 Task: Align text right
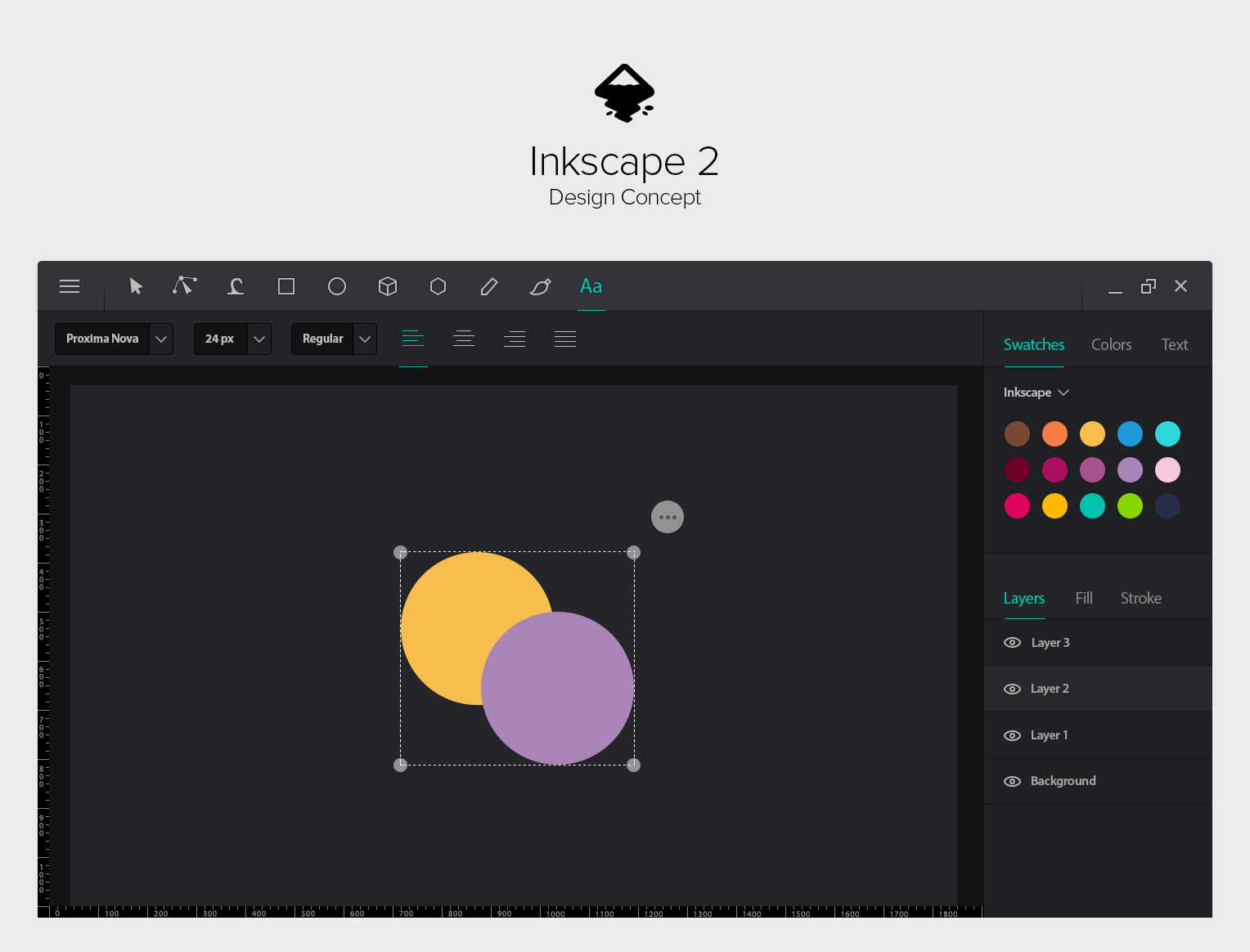pyautogui.click(x=515, y=339)
